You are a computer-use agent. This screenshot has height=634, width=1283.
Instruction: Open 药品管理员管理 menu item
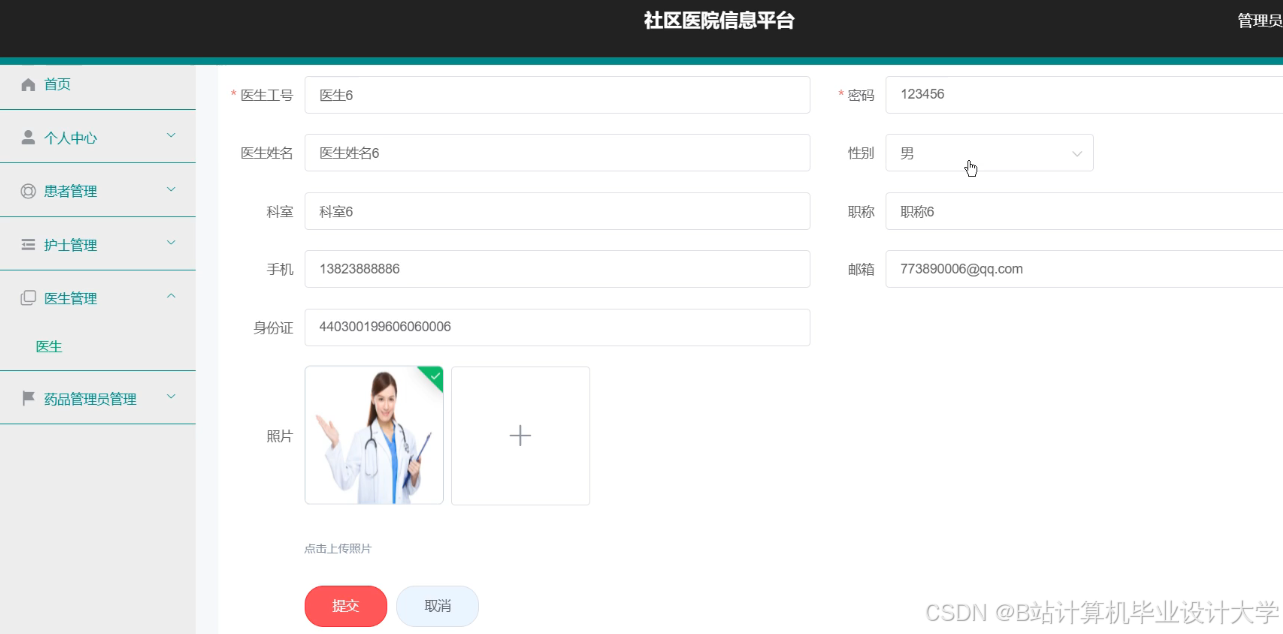(x=98, y=399)
